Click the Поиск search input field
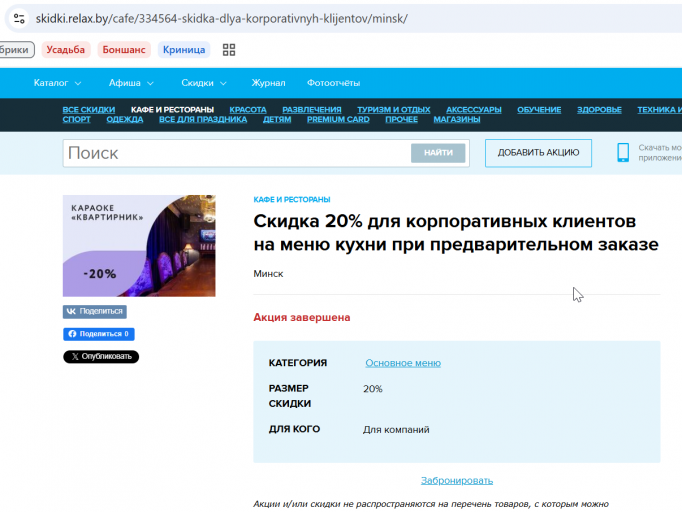 point(237,153)
